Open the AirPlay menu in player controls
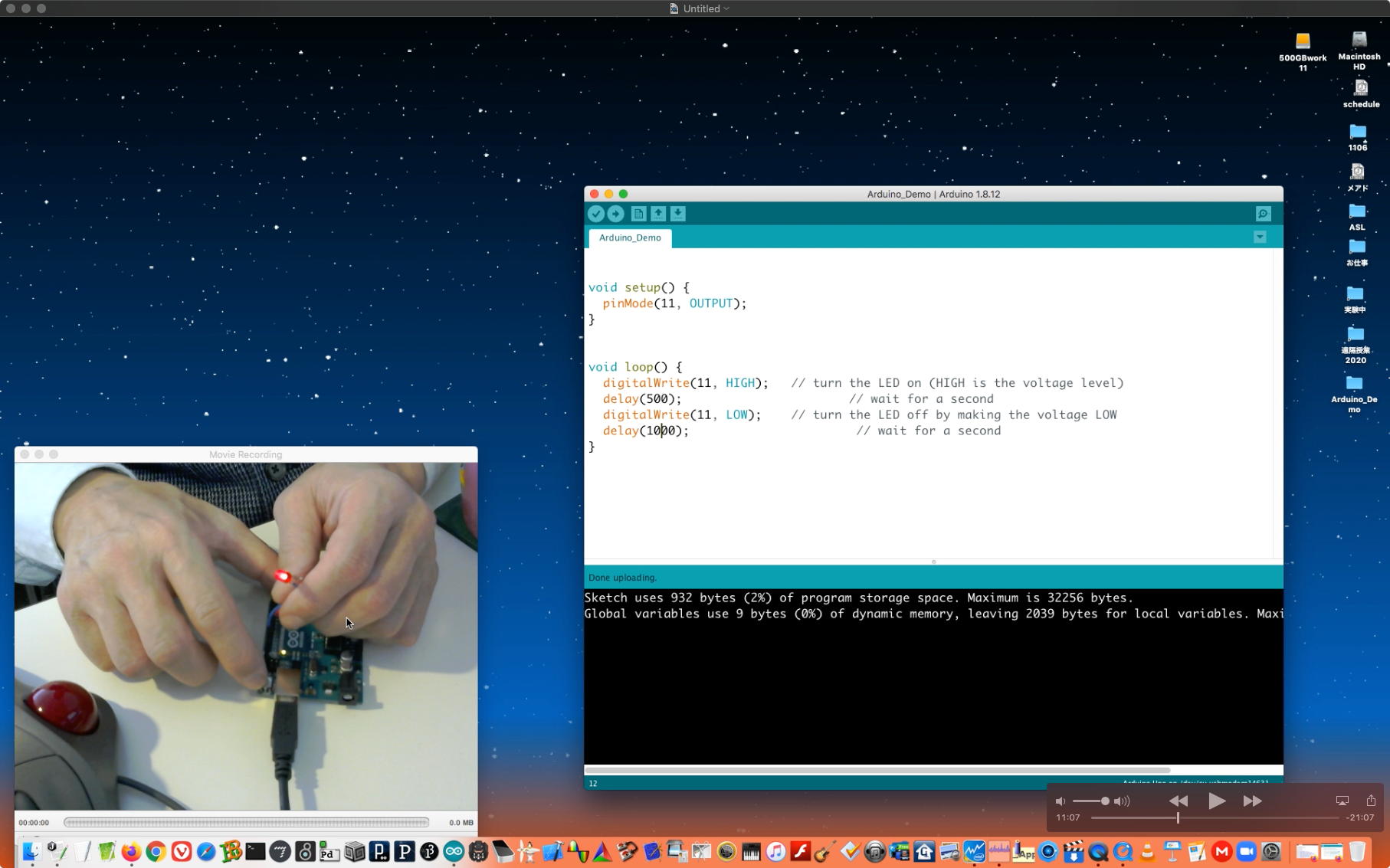 [x=1342, y=801]
